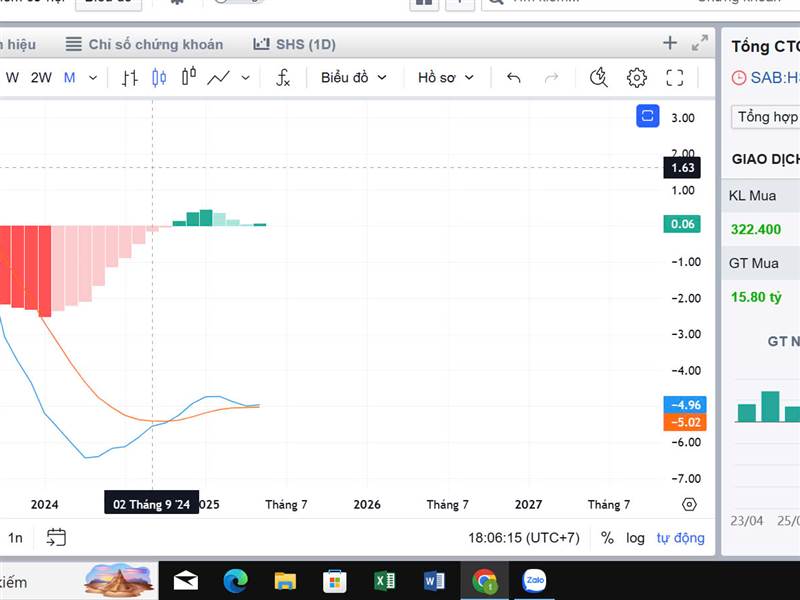Select the W weekly timeframe
800x600 pixels.
click(x=12, y=78)
